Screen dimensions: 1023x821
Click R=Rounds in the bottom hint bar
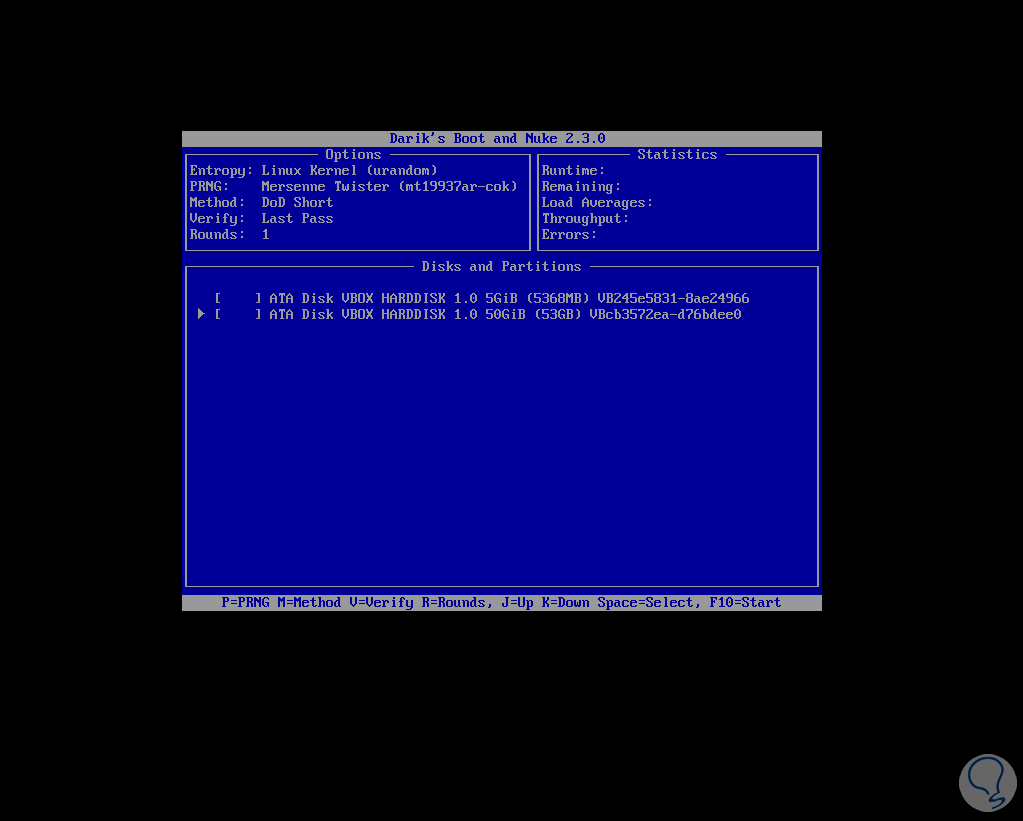457,602
